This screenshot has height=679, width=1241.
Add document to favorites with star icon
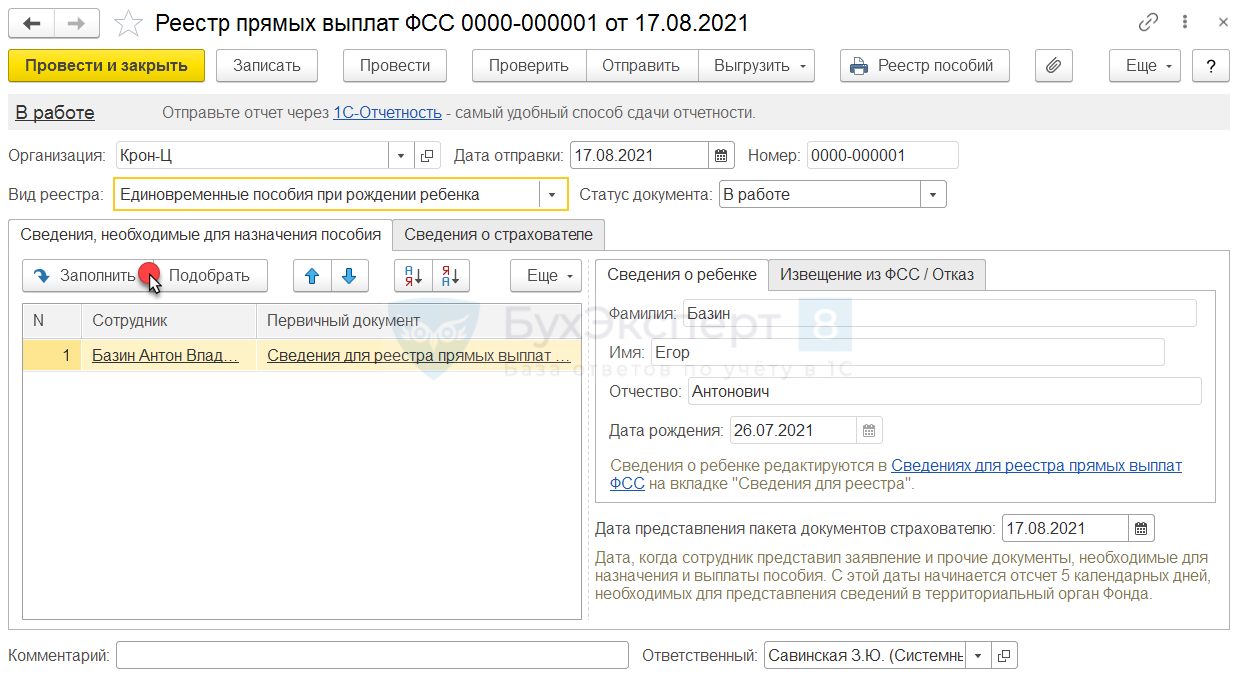click(128, 23)
